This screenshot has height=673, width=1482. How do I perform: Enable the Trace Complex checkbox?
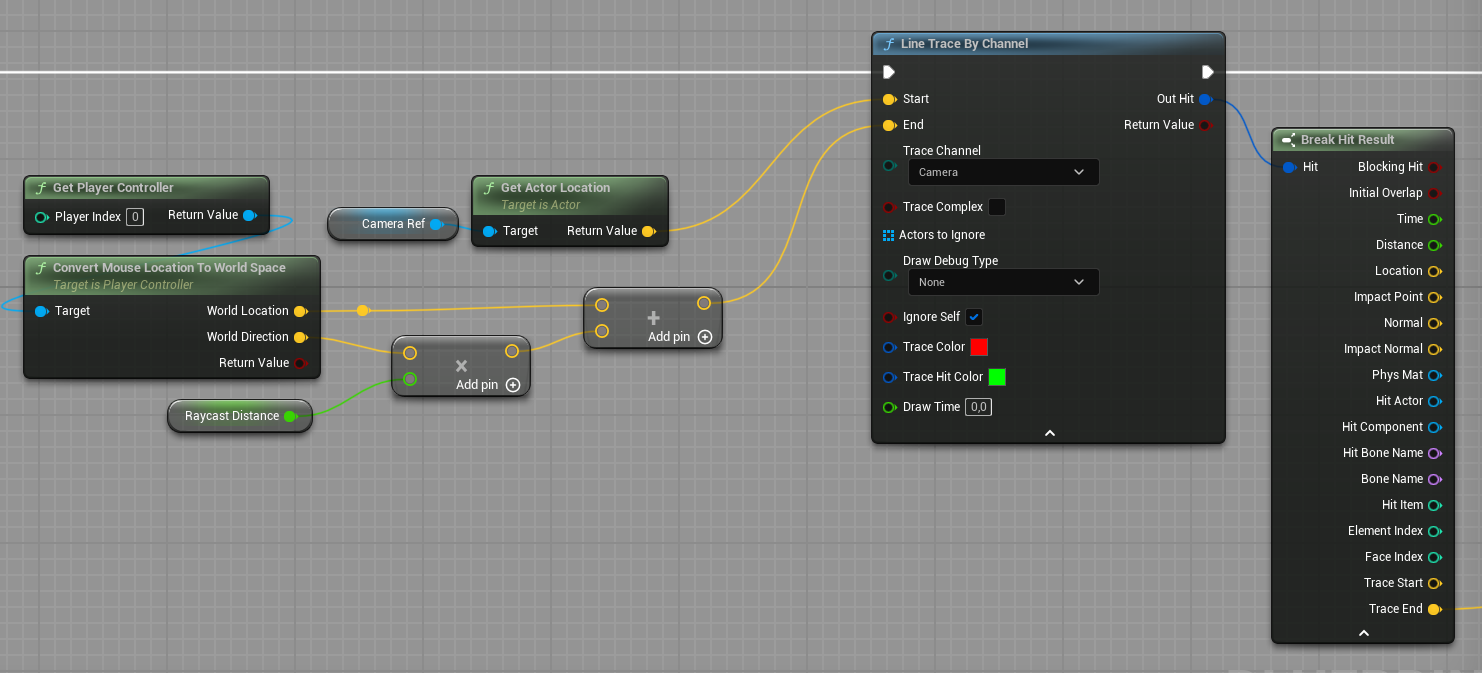pos(997,207)
